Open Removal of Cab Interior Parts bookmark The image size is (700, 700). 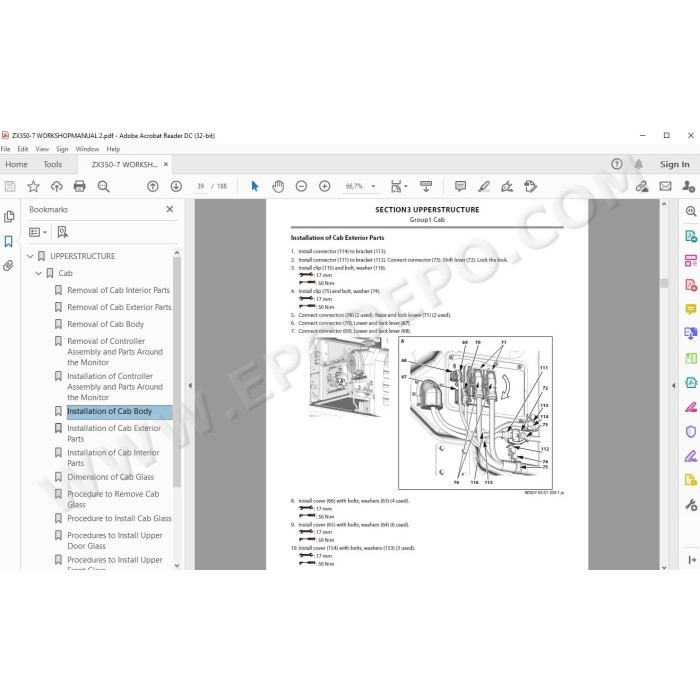[118, 290]
